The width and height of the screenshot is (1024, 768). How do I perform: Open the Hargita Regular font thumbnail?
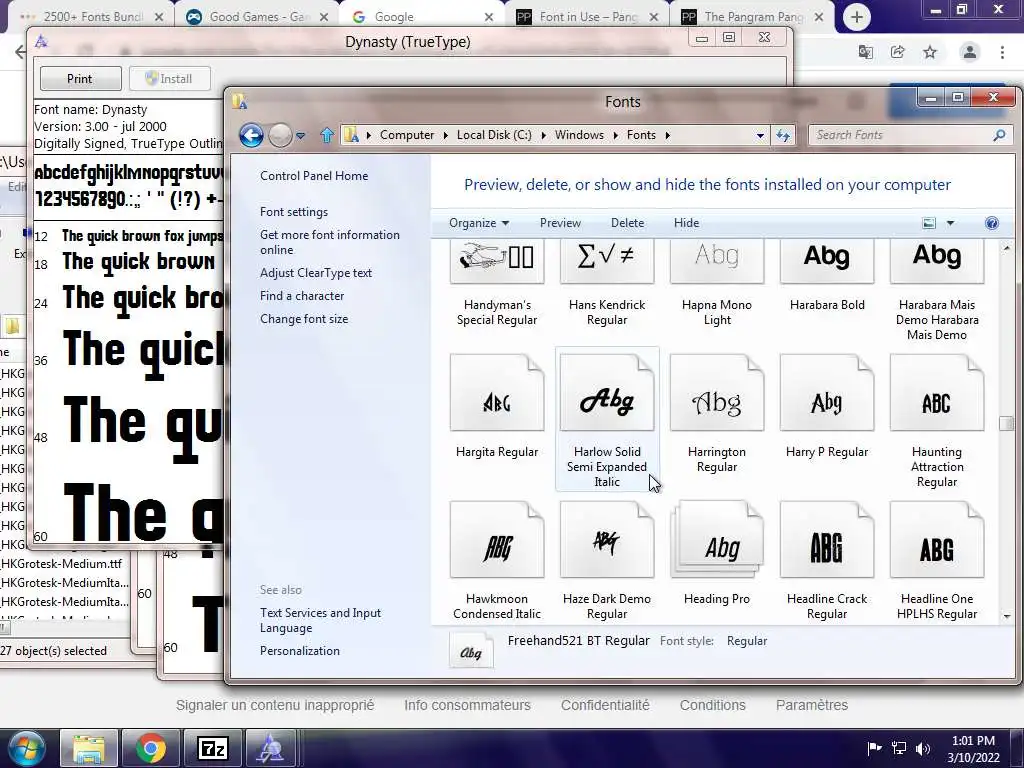coord(497,393)
